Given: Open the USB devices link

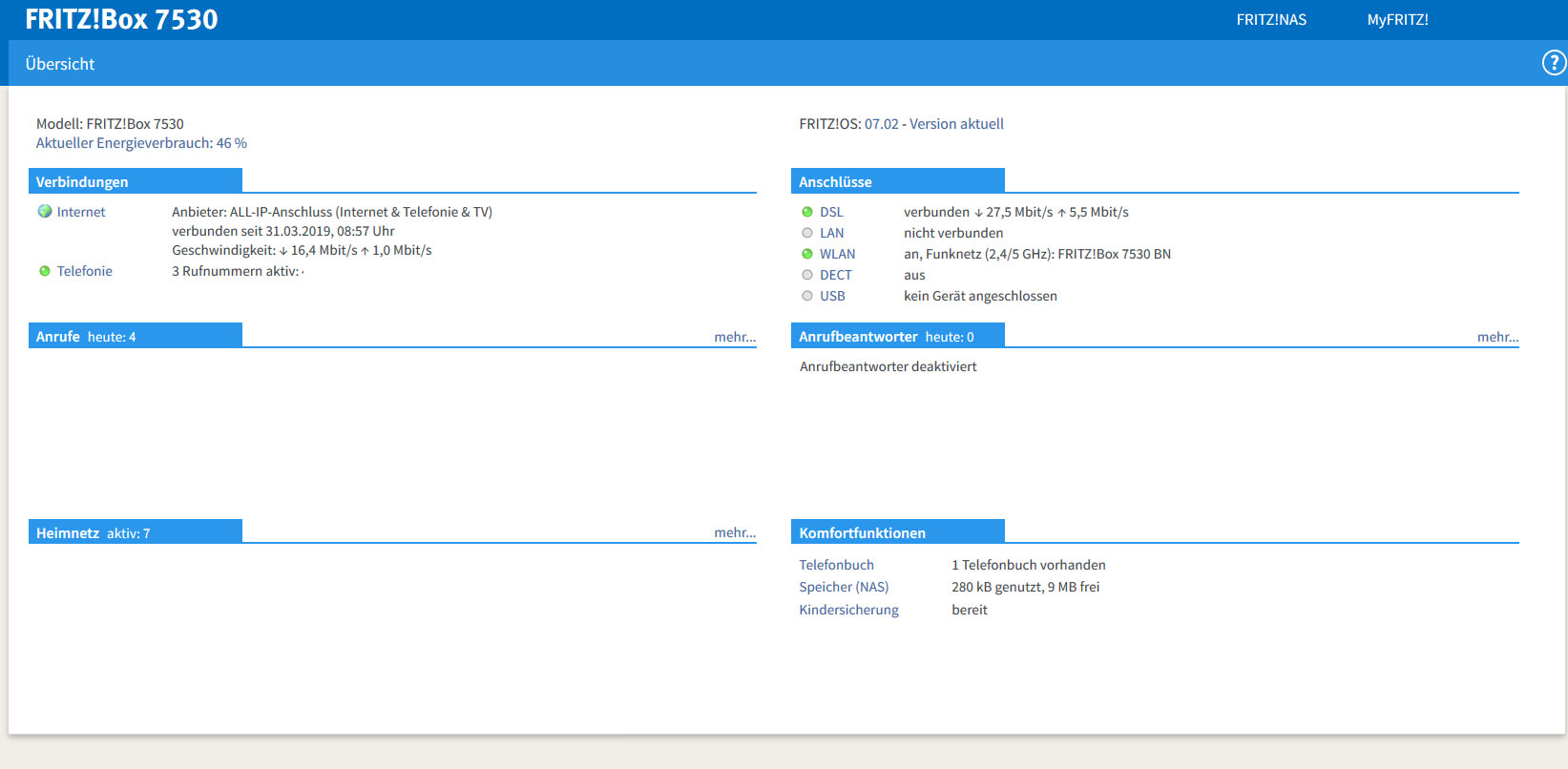Looking at the screenshot, I should coord(832,296).
